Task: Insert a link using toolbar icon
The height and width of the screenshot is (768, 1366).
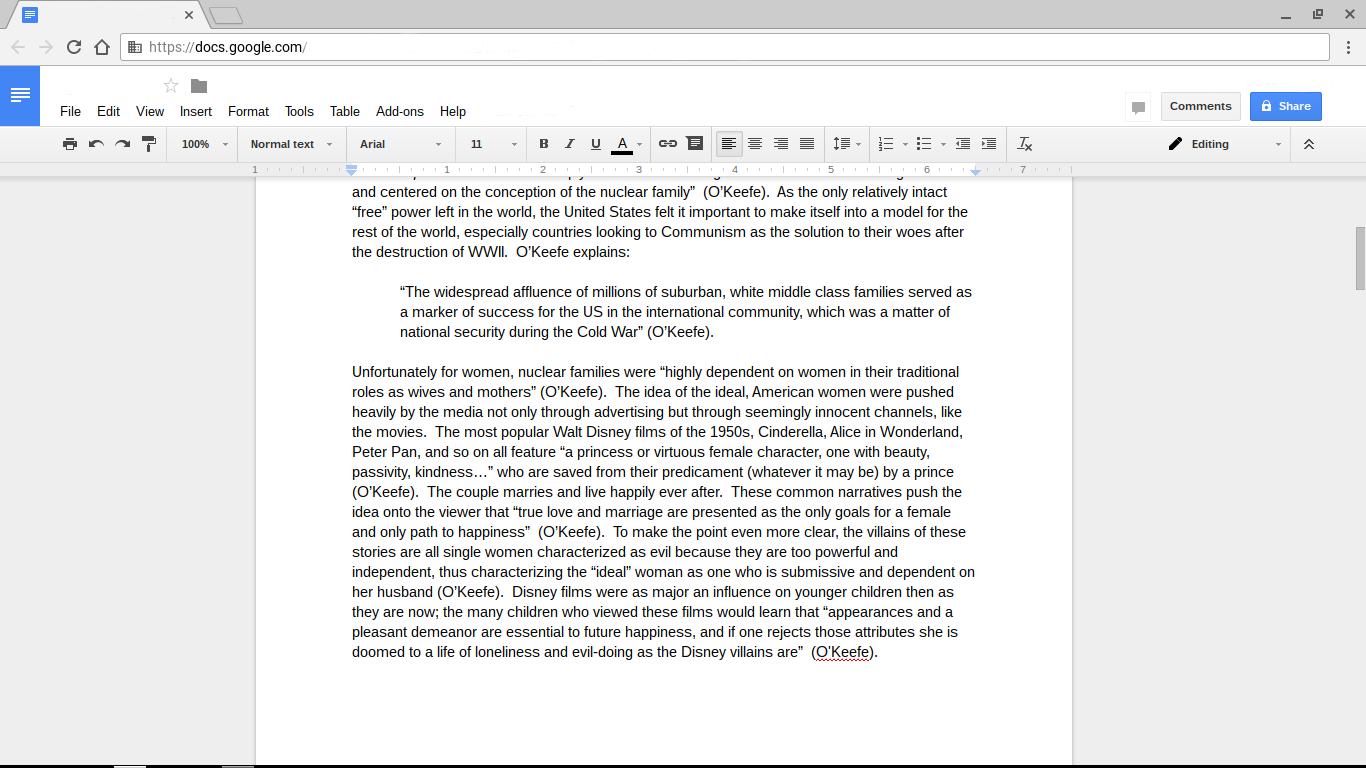Action: pos(668,144)
